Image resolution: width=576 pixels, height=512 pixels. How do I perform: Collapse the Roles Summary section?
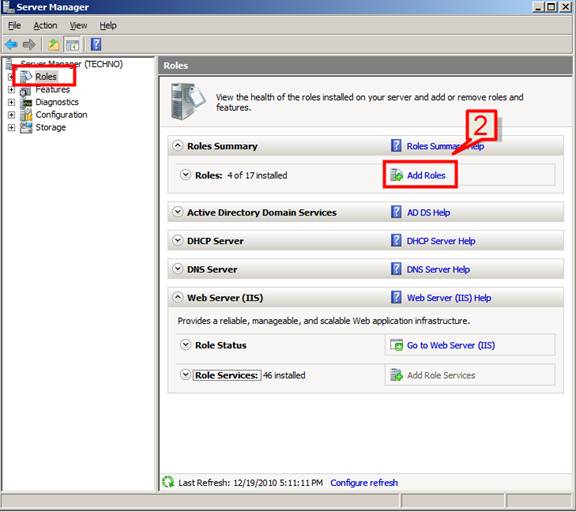pyautogui.click(x=177, y=146)
